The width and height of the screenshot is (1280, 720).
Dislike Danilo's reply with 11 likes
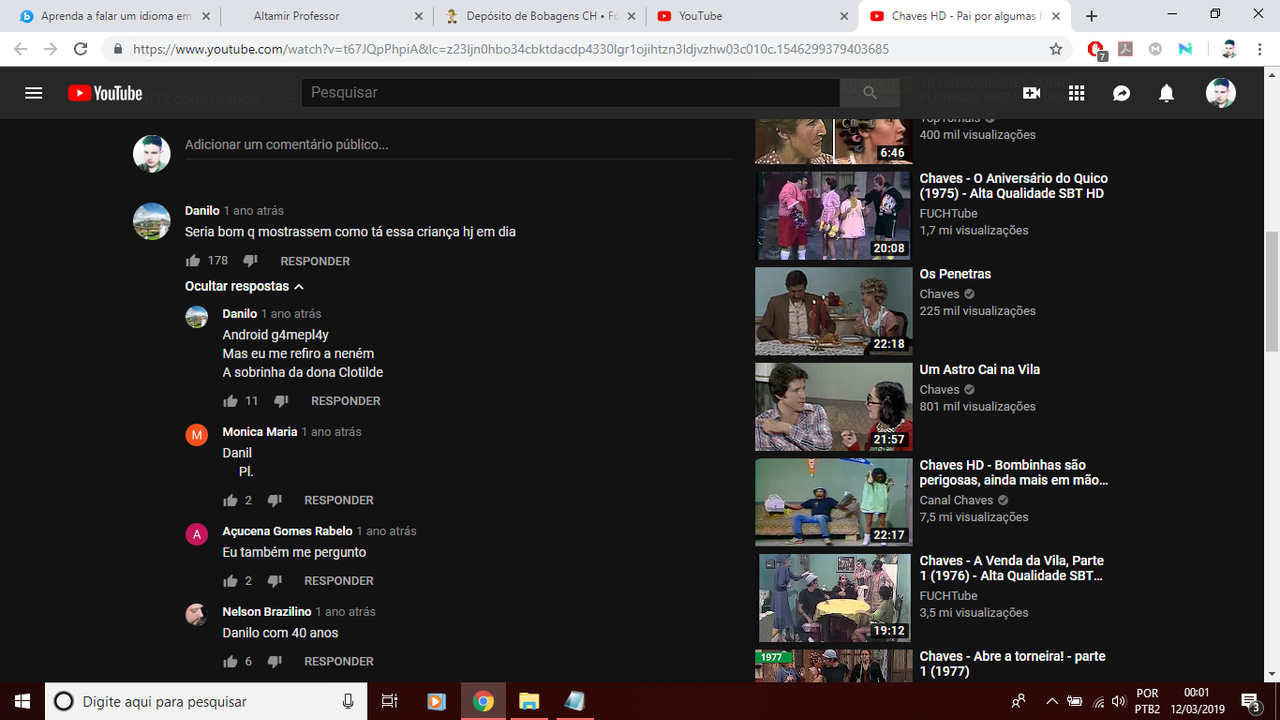click(x=281, y=400)
